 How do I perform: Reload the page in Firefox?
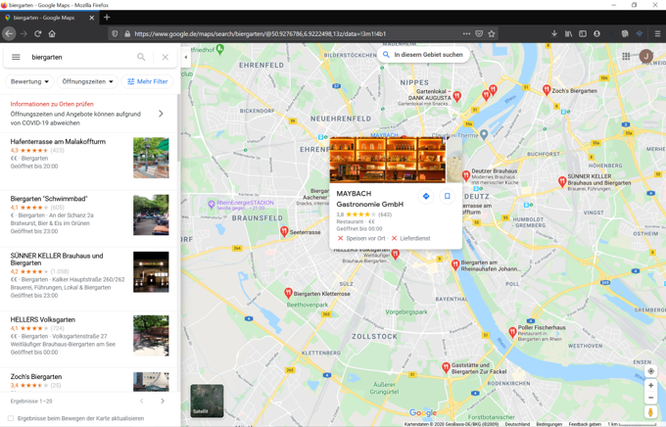38,34
